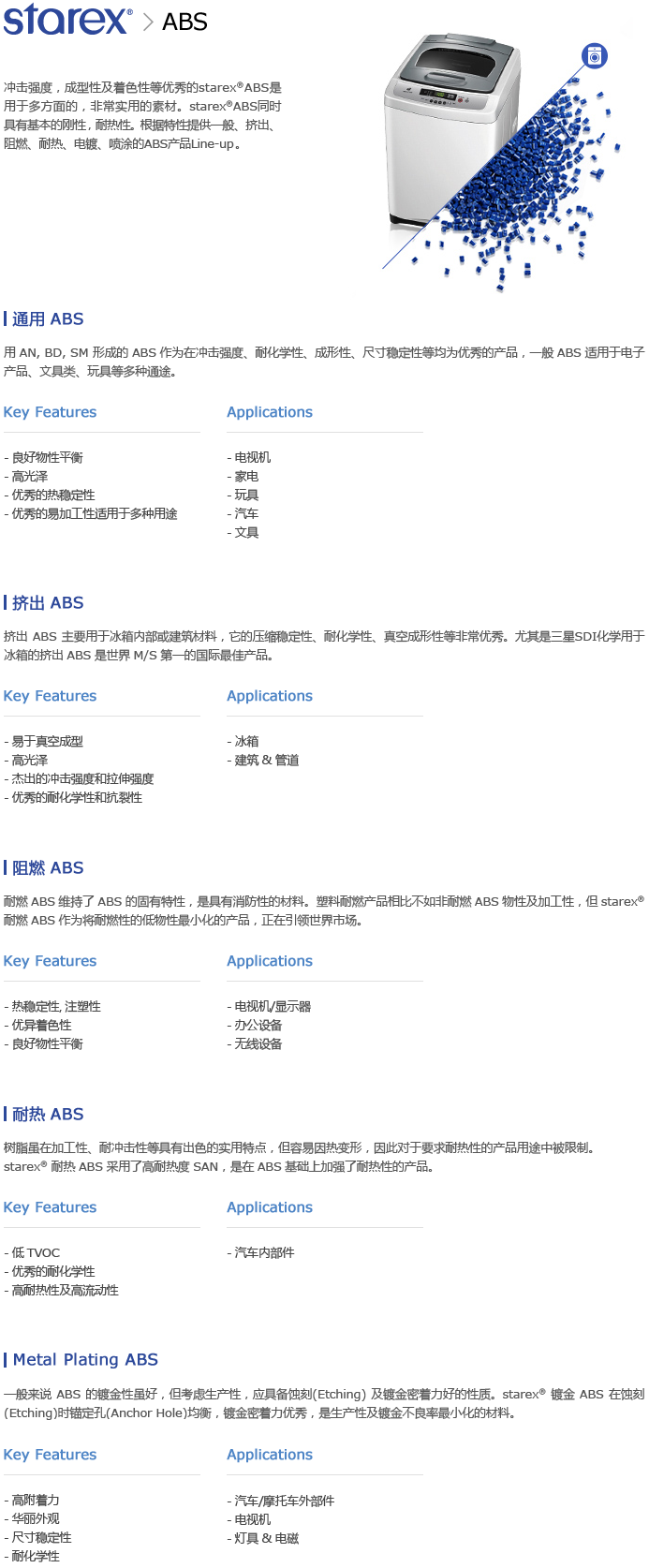649x1568 pixels.
Task: Click the 耐热 ABS section heading
Action: point(48,1115)
